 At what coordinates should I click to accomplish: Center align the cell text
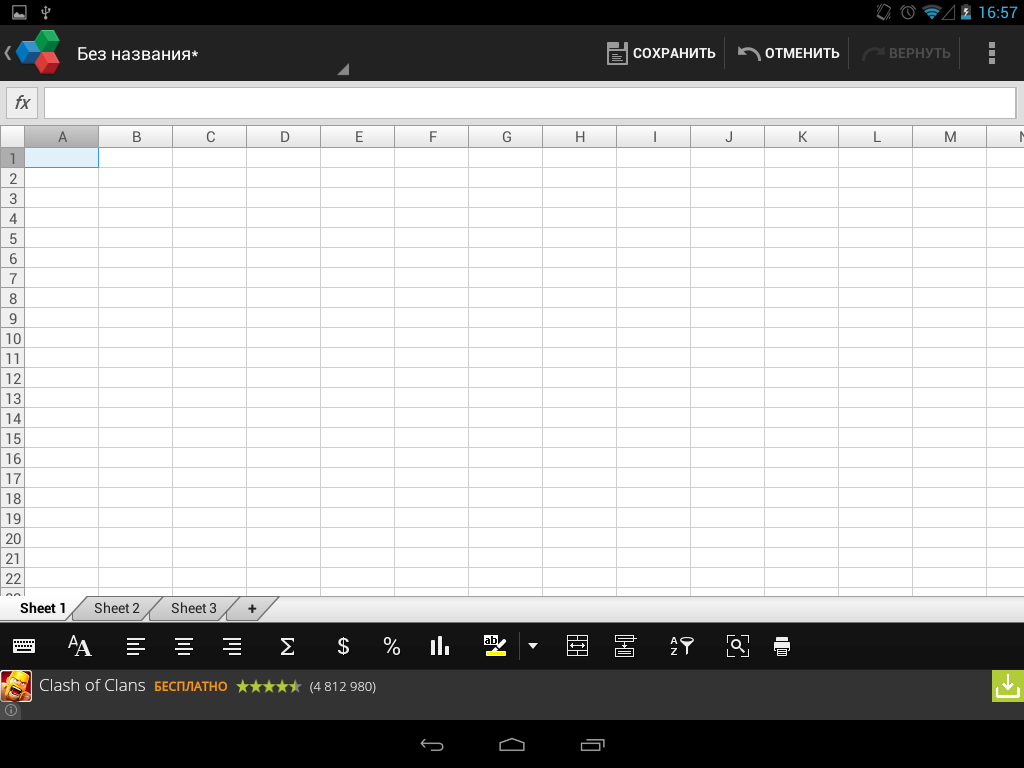tap(184, 647)
